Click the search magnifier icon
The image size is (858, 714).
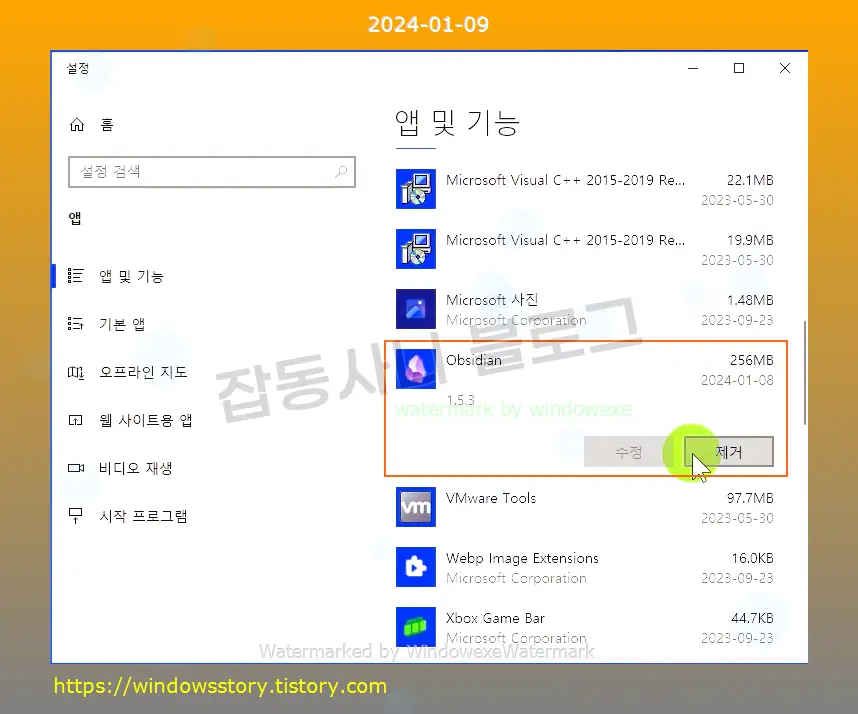point(341,172)
